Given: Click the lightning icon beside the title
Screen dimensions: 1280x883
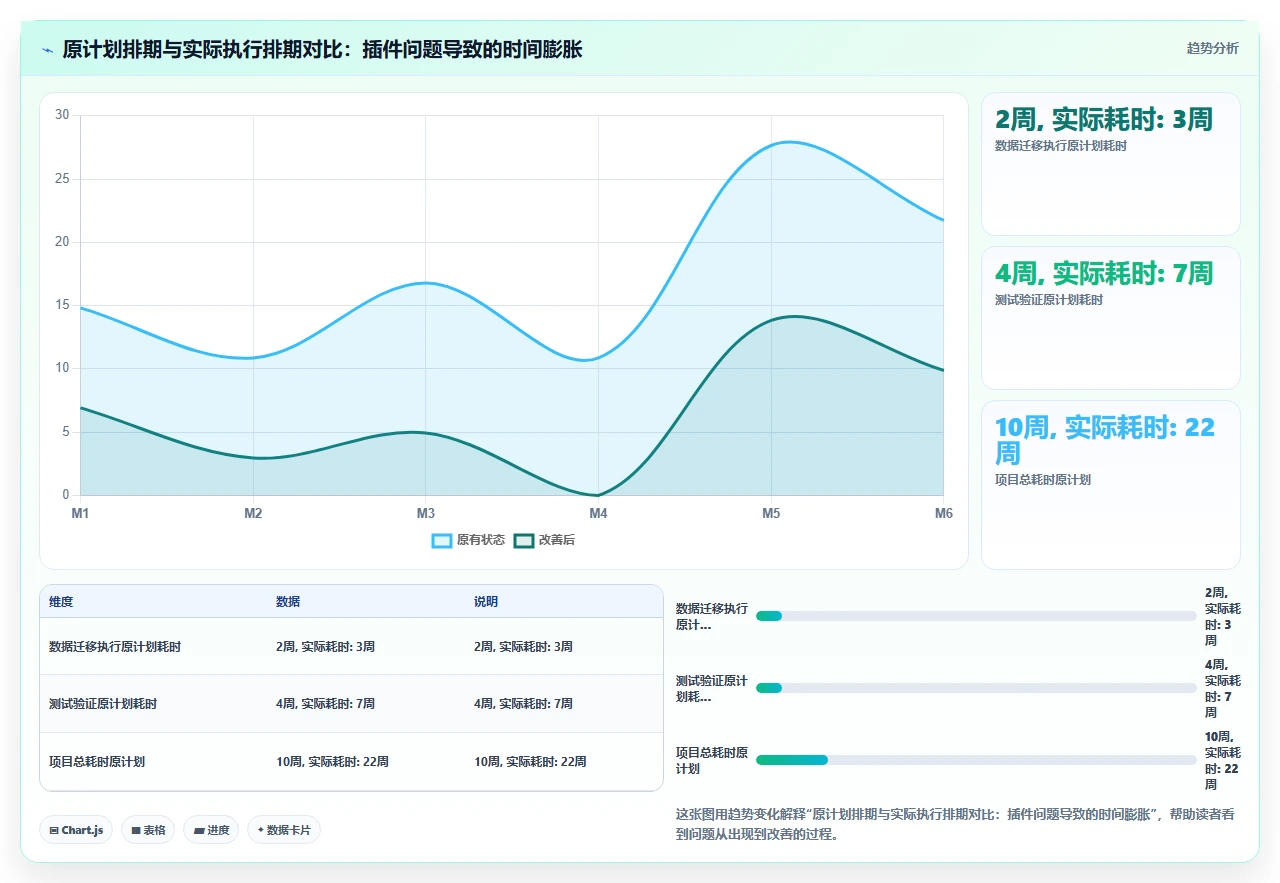Looking at the screenshot, I should tap(48, 50).
